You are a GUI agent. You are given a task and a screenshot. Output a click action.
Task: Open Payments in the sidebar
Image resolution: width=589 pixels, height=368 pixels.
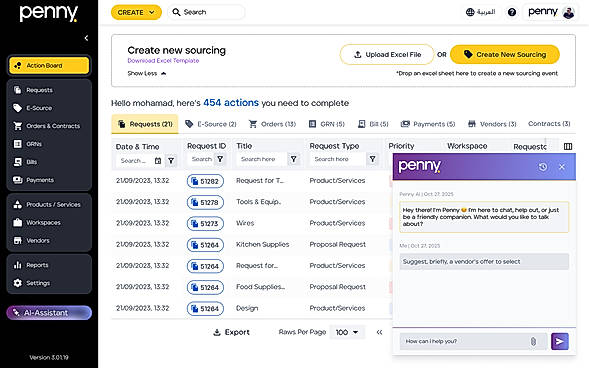coord(49,180)
